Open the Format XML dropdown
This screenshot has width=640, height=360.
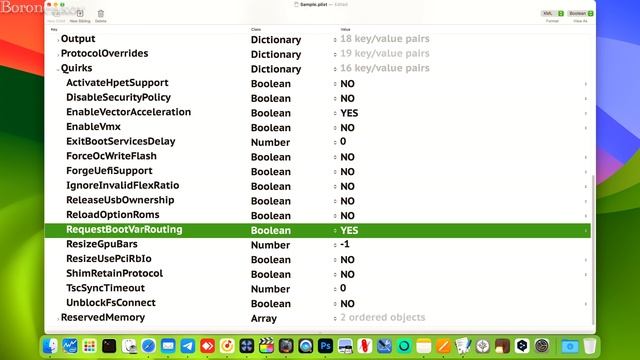(x=552, y=13)
